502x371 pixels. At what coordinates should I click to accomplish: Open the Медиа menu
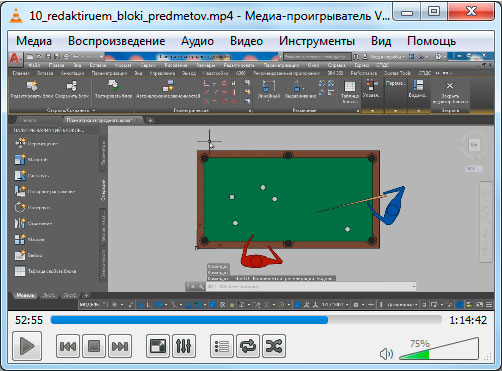pyautogui.click(x=34, y=41)
